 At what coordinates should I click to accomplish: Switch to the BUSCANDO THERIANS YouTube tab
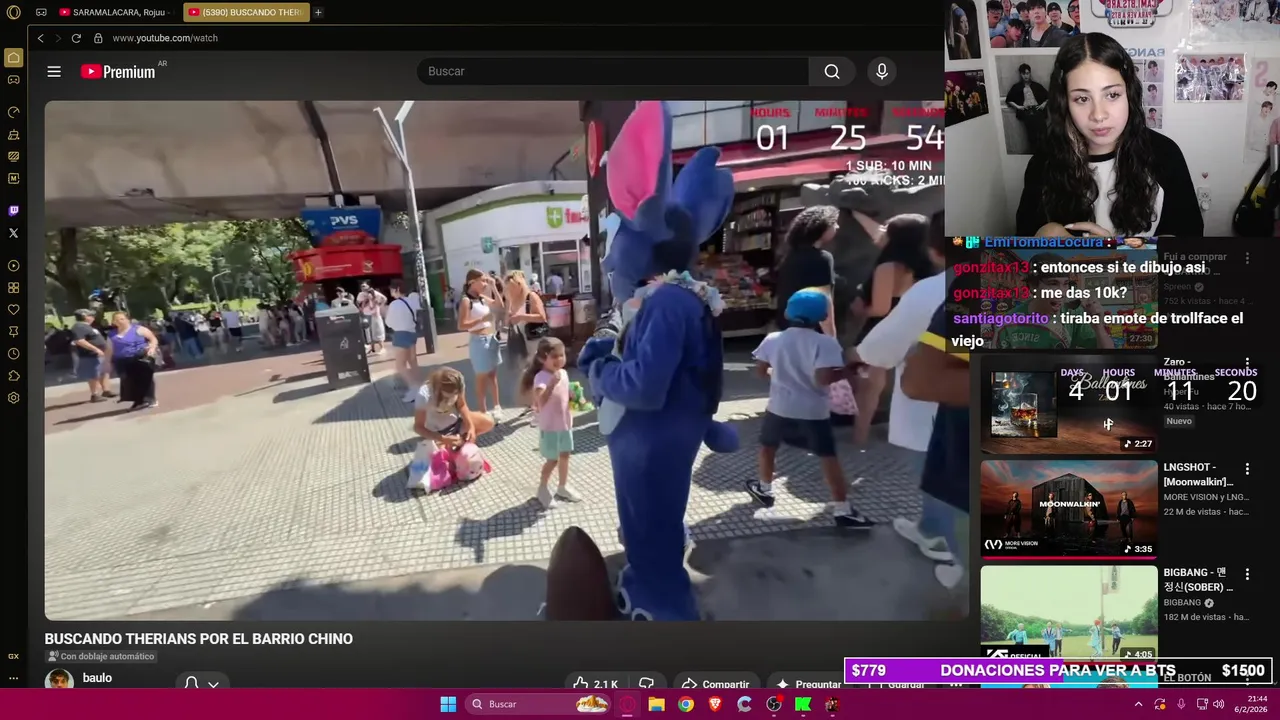[246, 12]
